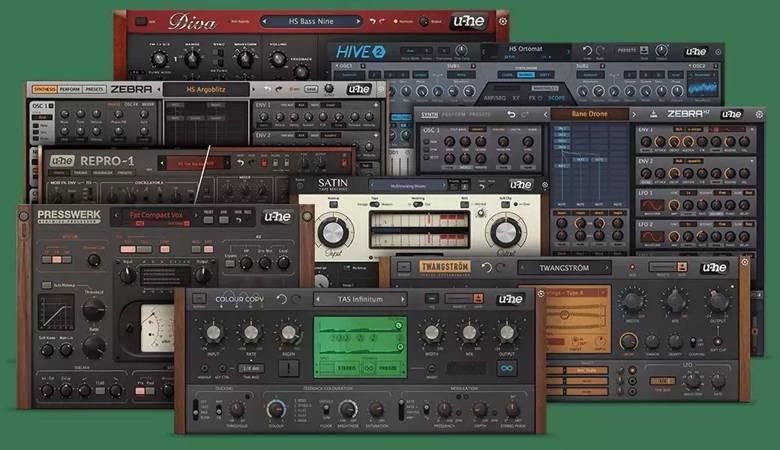The width and height of the screenshot is (780, 450).
Task: Open the HS Bass Nine preset selector
Action: click(x=309, y=22)
